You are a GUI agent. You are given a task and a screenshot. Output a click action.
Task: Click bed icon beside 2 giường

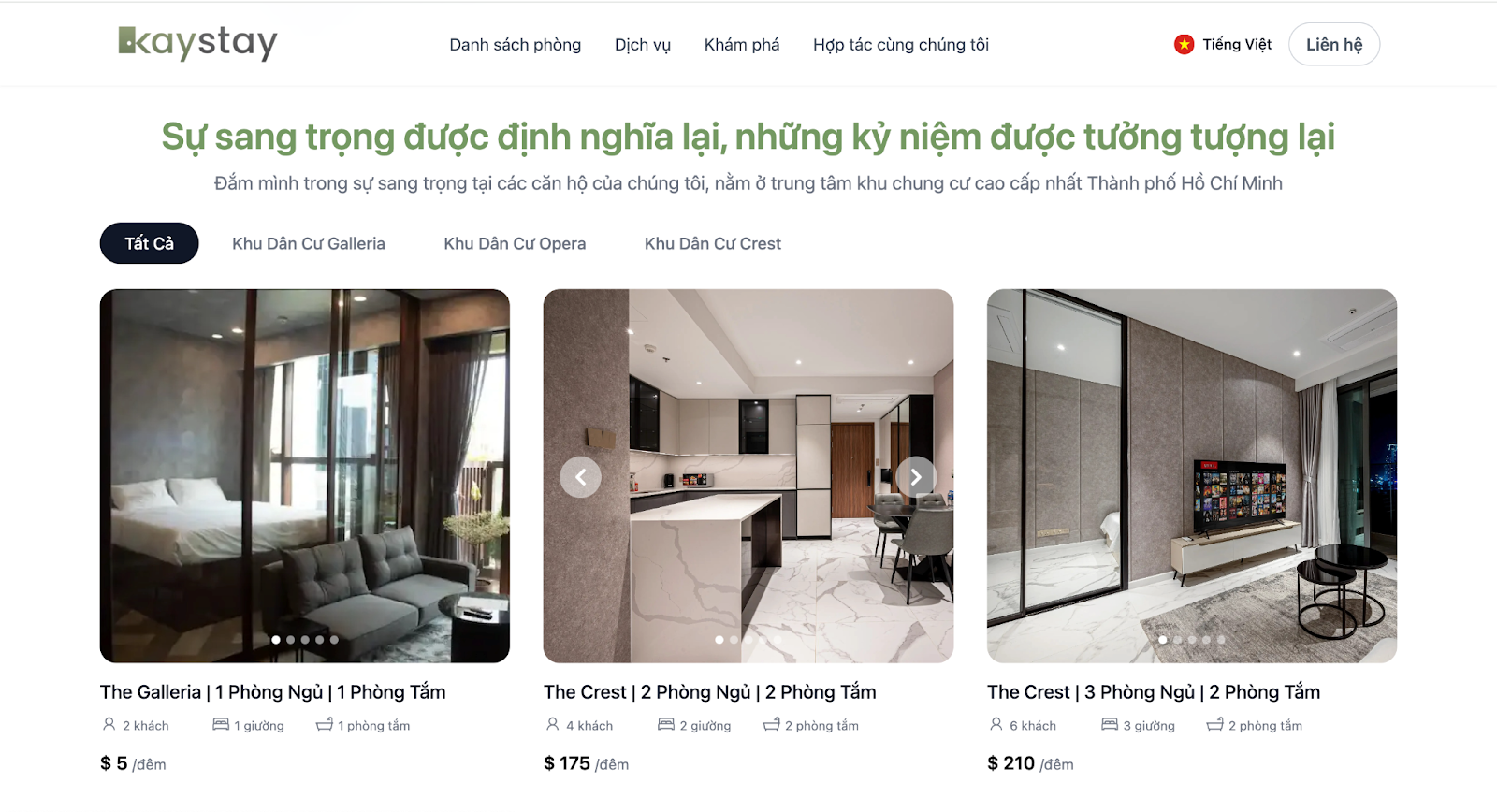click(666, 724)
